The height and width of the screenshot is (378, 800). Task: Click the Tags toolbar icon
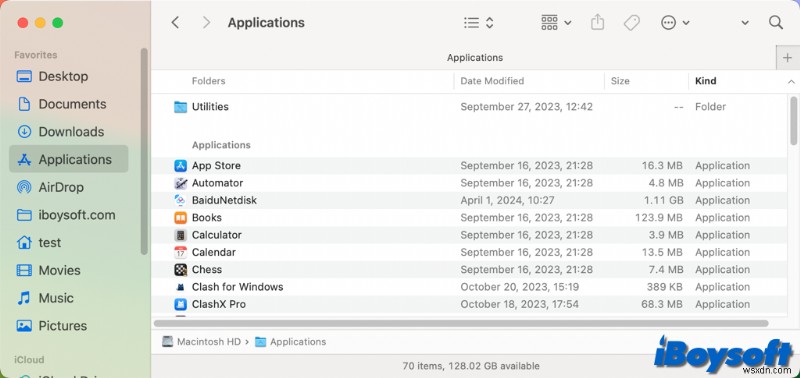point(632,22)
